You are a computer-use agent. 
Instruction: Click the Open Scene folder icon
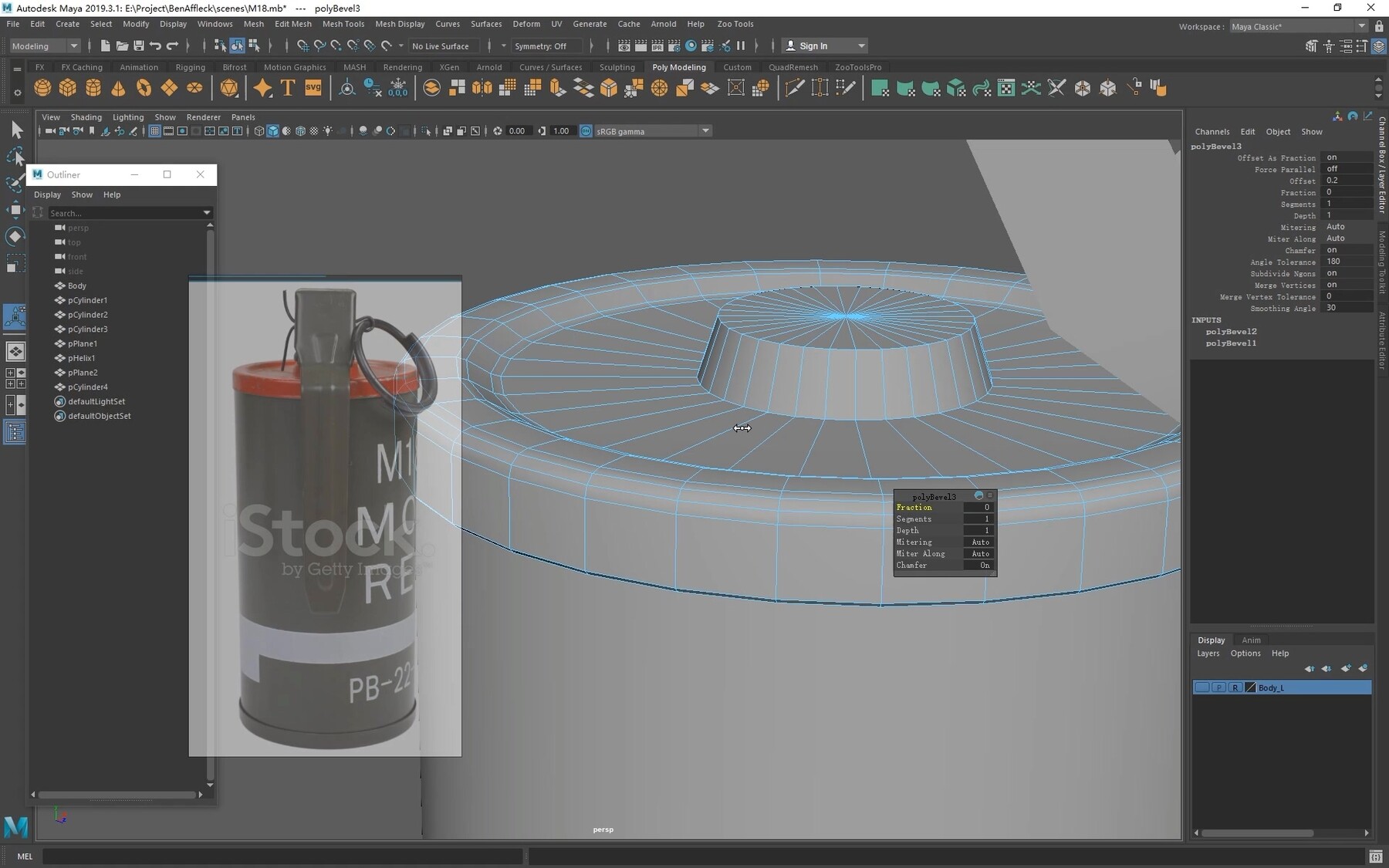[x=122, y=46]
